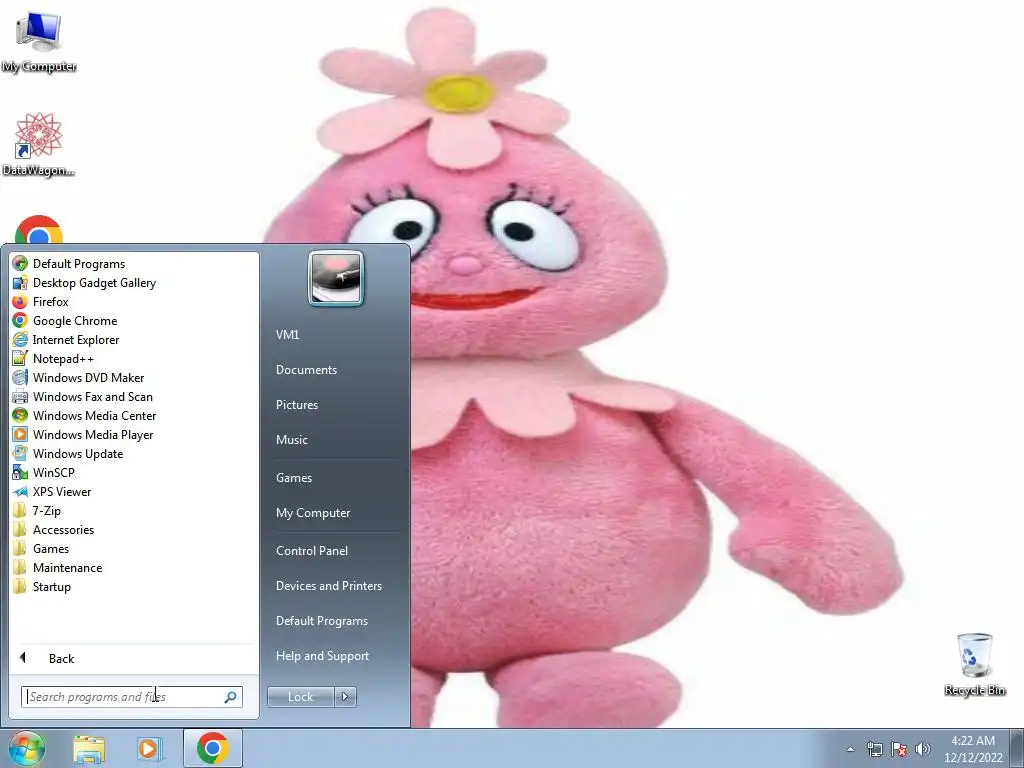Click the network tray icon
The width and height of the screenshot is (1024, 768).
click(x=874, y=749)
